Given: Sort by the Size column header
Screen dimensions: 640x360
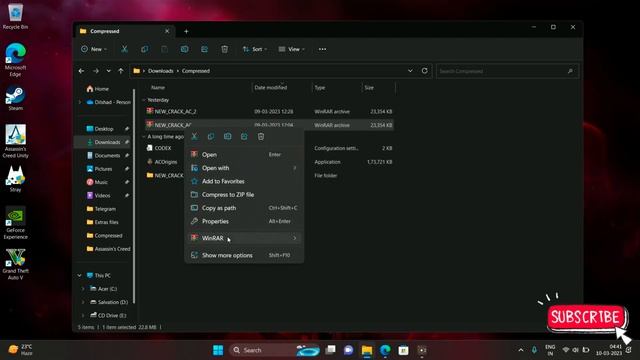Looking at the screenshot, I should coord(369,87).
